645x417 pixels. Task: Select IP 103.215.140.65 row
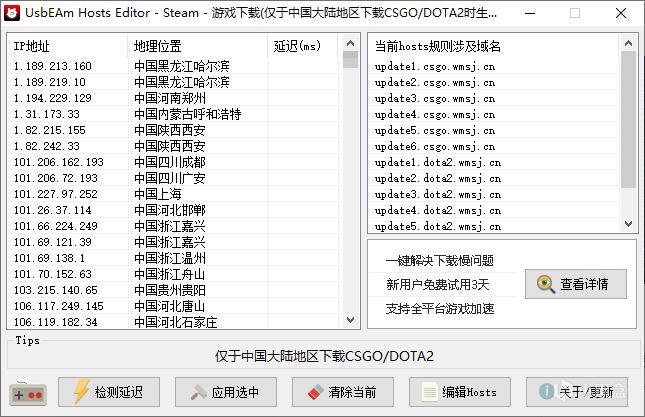pos(175,290)
